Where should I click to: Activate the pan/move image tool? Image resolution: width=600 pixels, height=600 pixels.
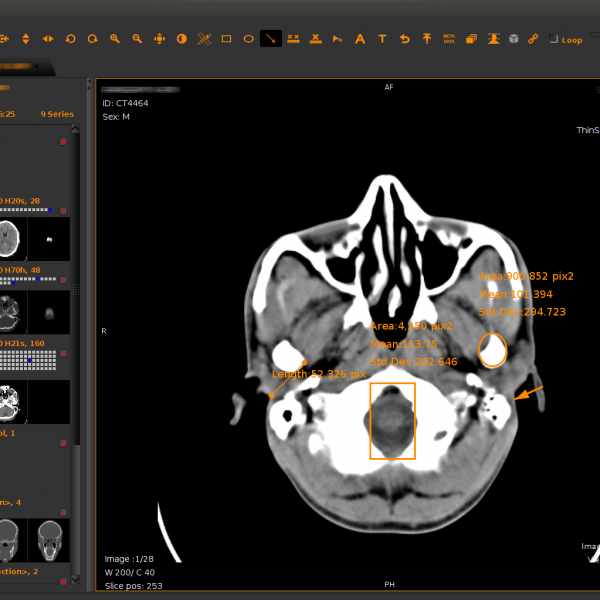(159, 39)
